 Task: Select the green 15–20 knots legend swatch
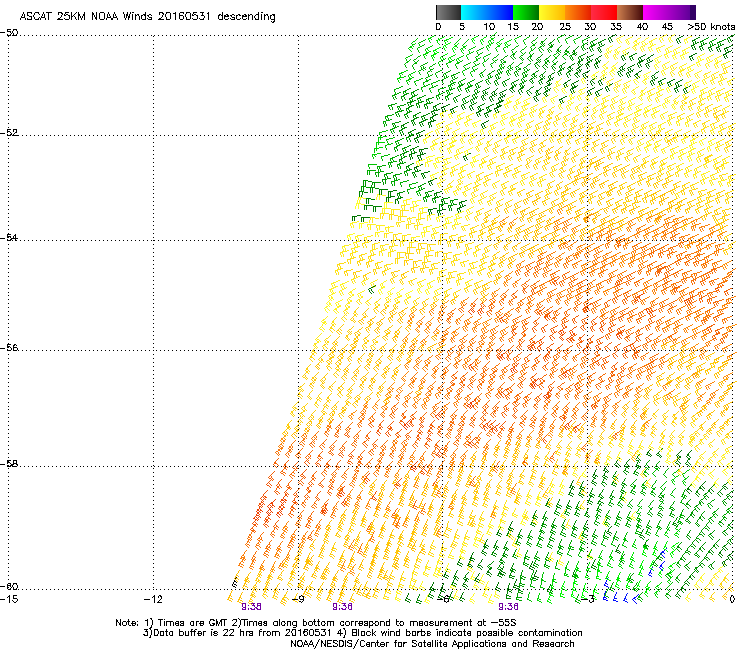point(526,12)
